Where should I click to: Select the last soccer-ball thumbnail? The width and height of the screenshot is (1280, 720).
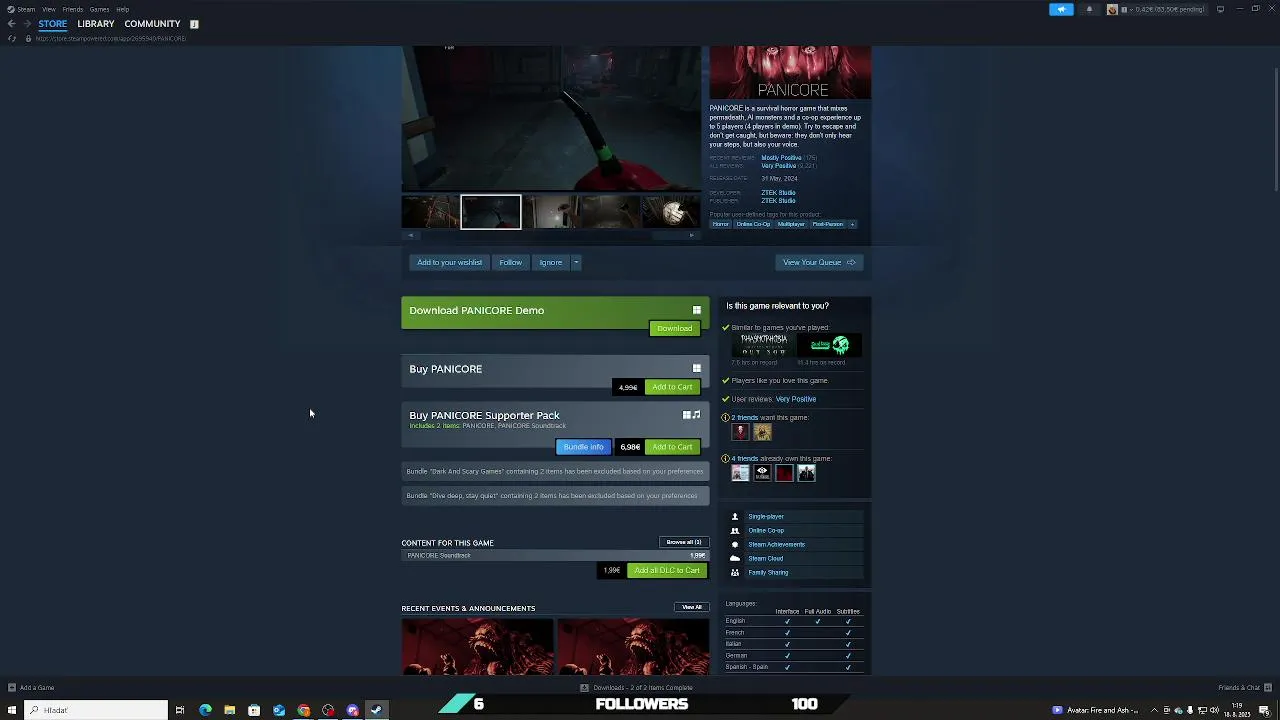click(670, 212)
